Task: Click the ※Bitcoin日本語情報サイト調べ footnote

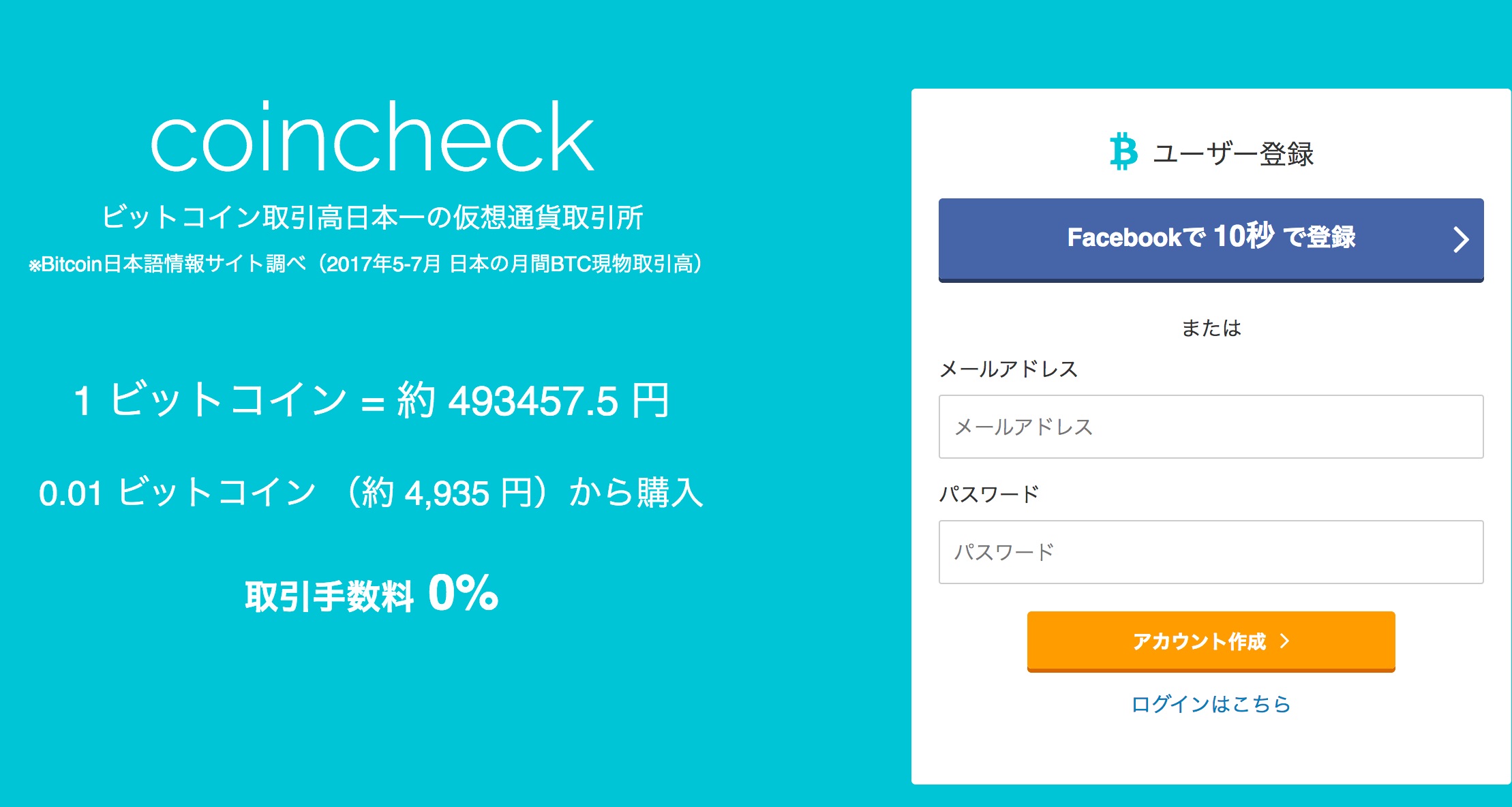Action: click(x=365, y=264)
